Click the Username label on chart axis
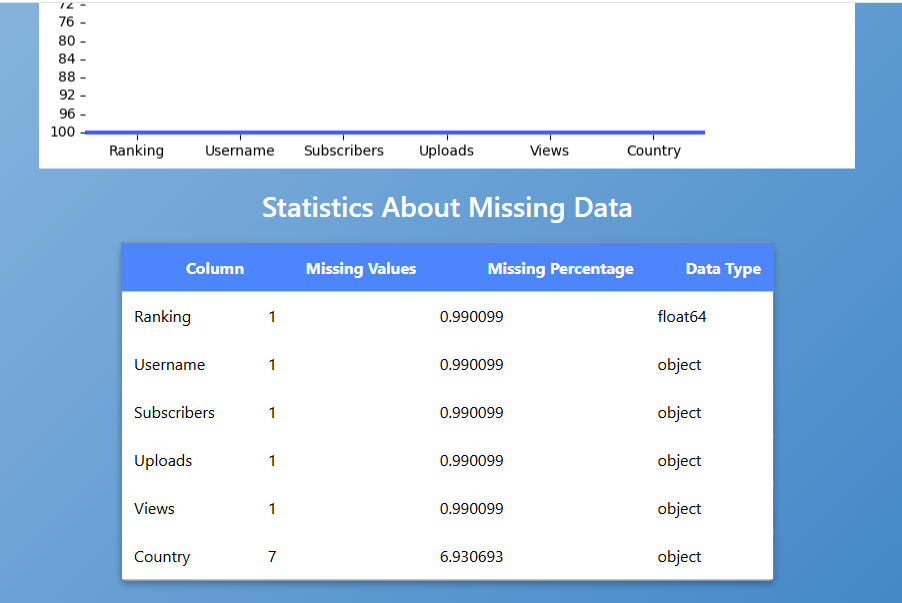Image resolution: width=902 pixels, height=603 pixels. tap(239, 151)
